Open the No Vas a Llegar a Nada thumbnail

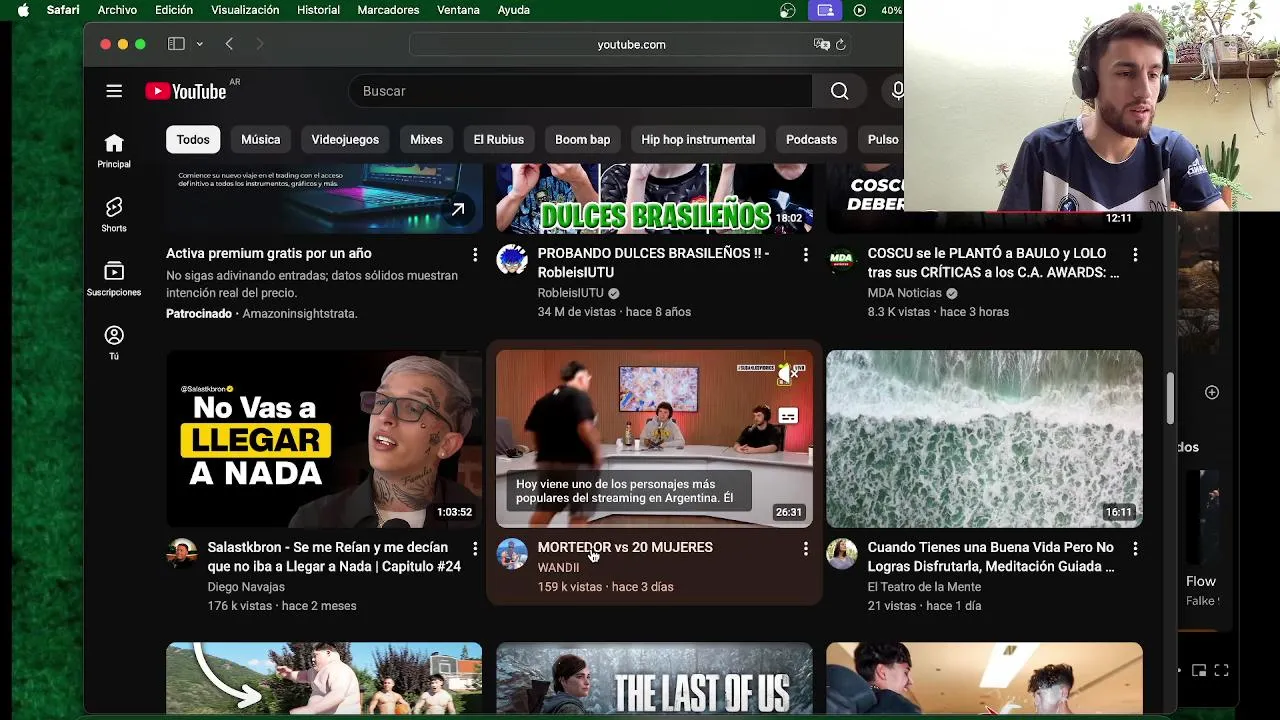(x=324, y=438)
